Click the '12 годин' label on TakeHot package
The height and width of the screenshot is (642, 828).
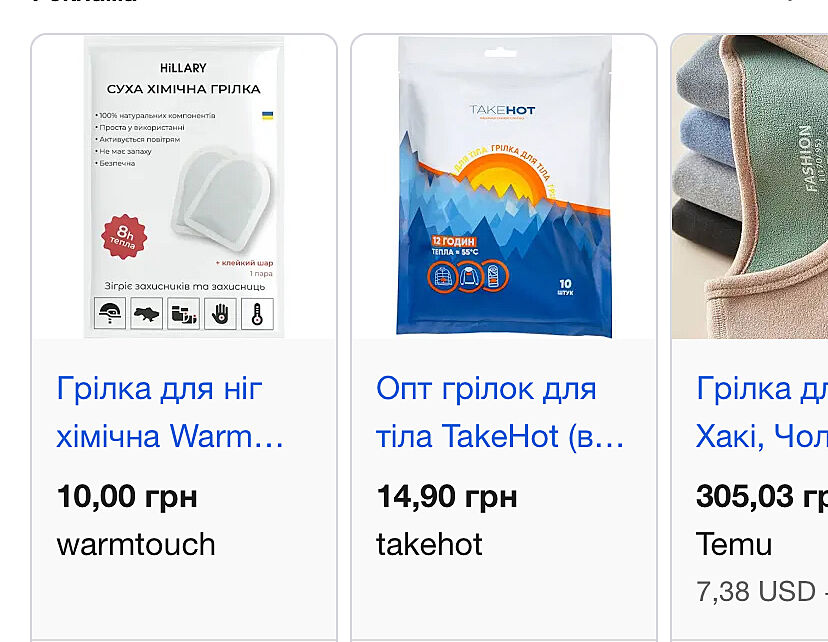(454, 241)
